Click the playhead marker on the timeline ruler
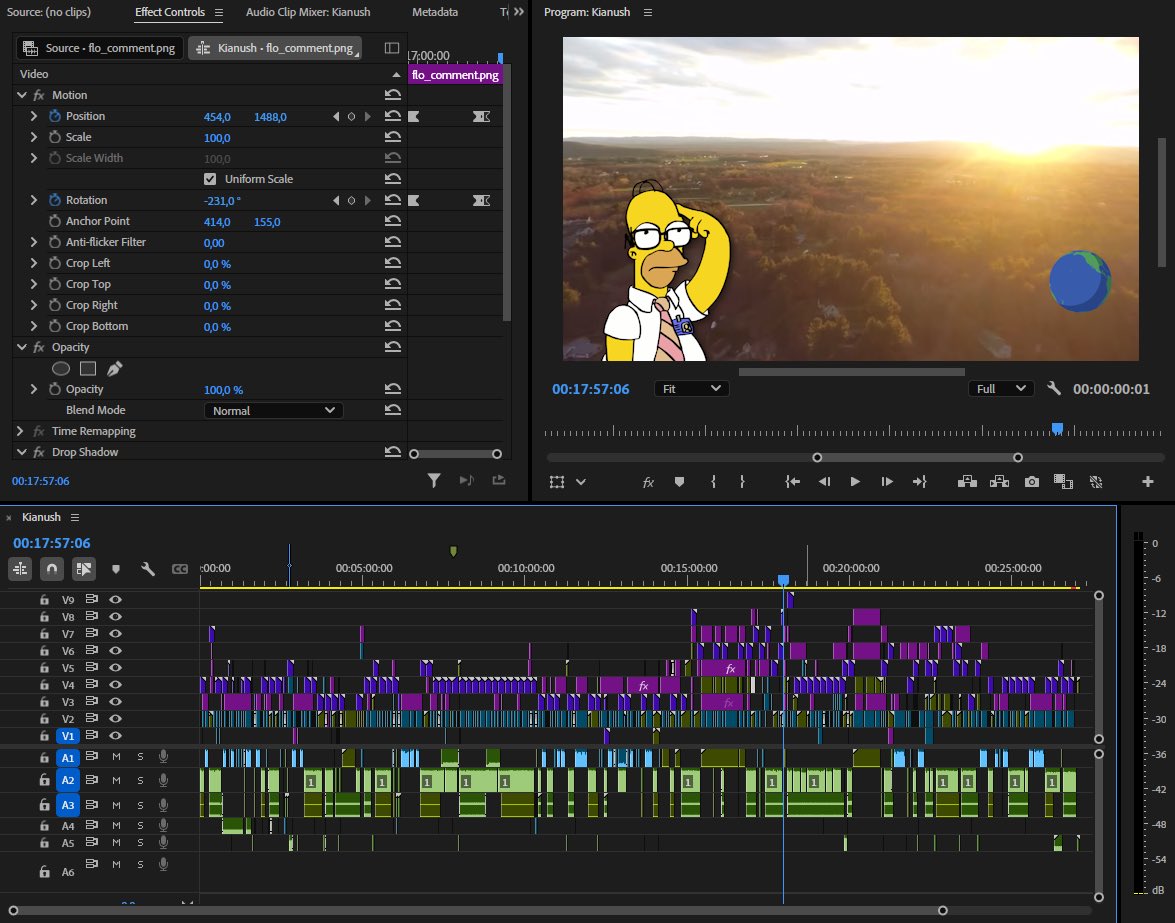Image resolution: width=1175 pixels, height=923 pixels. (x=783, y=578)
